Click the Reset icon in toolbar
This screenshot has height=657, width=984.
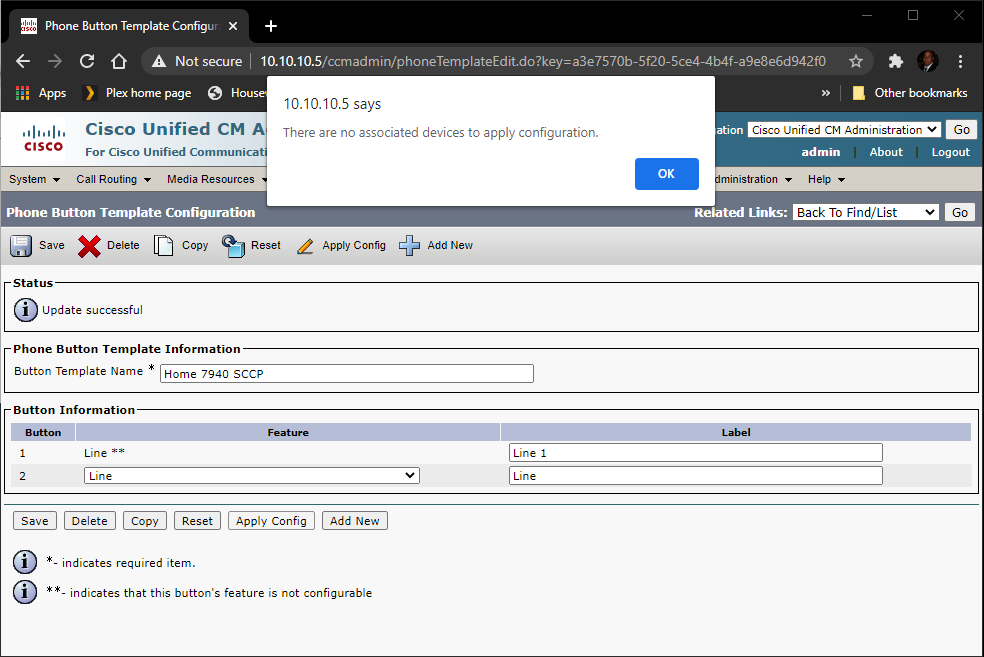[233, 245]
